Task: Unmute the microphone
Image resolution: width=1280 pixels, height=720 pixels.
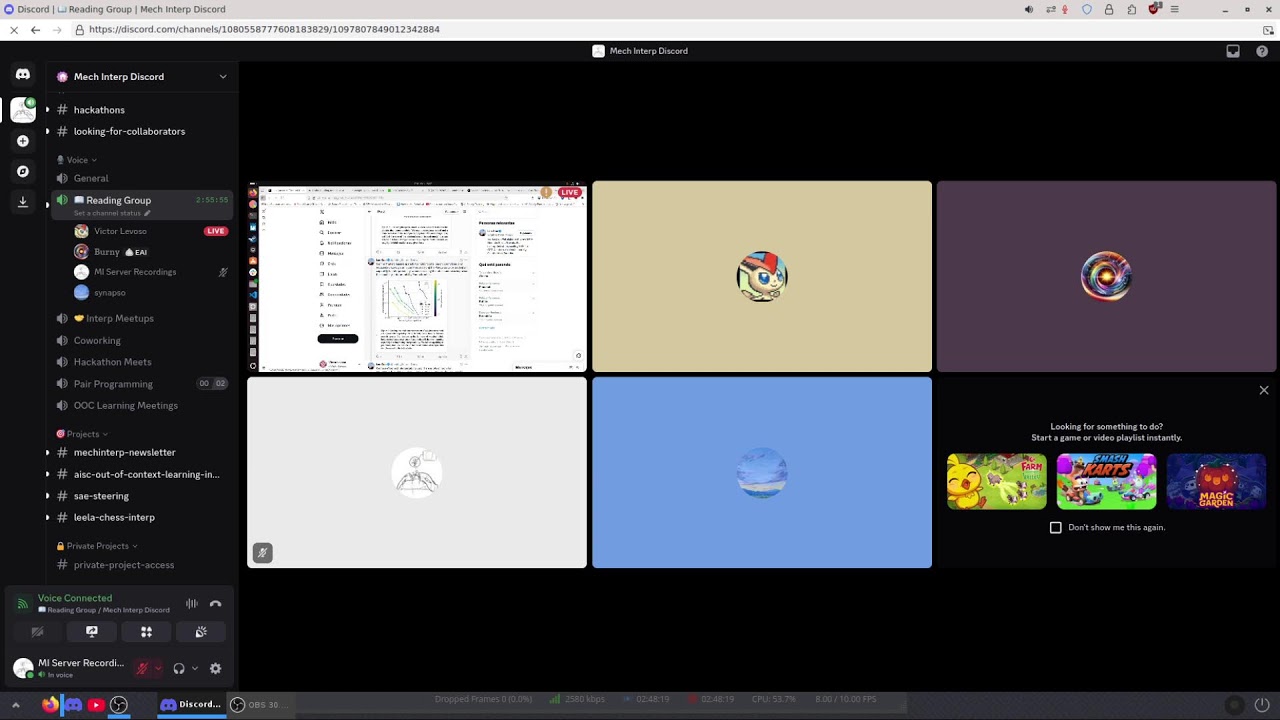Action: [142, 669]
